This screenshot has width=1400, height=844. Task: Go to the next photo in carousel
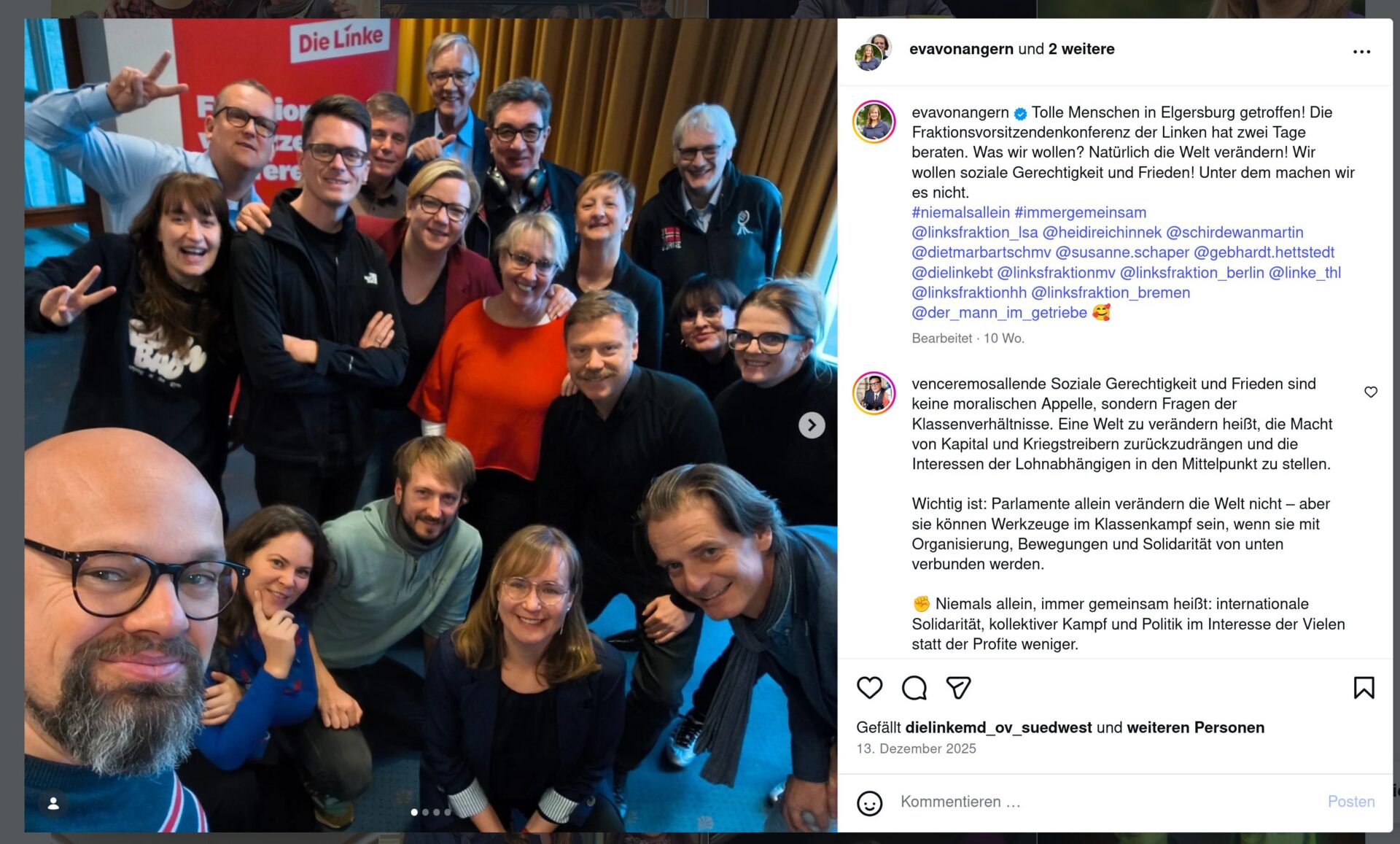pos(812,425)
